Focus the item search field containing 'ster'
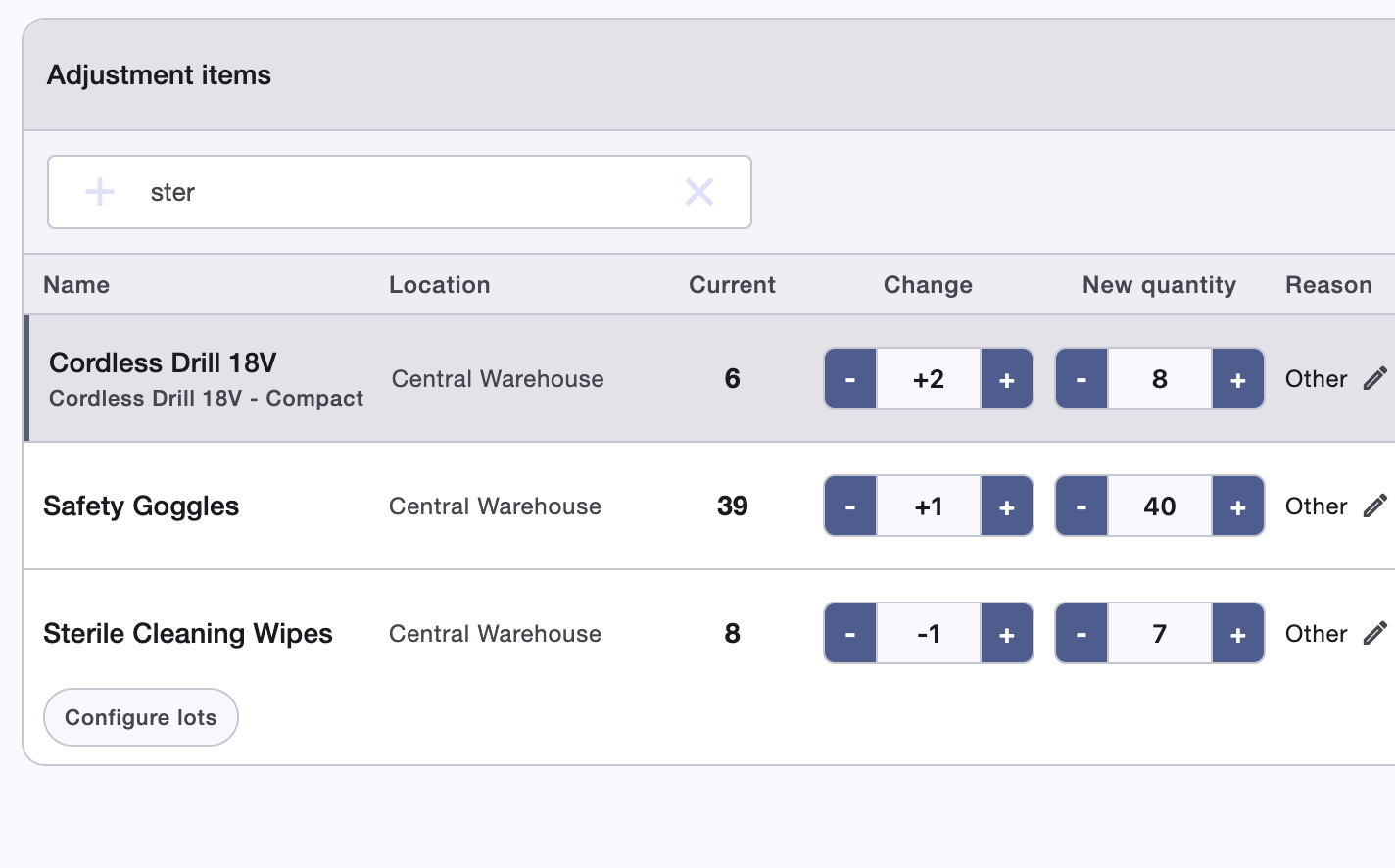This screenshot has height=868, width=1395. point(400,192)
